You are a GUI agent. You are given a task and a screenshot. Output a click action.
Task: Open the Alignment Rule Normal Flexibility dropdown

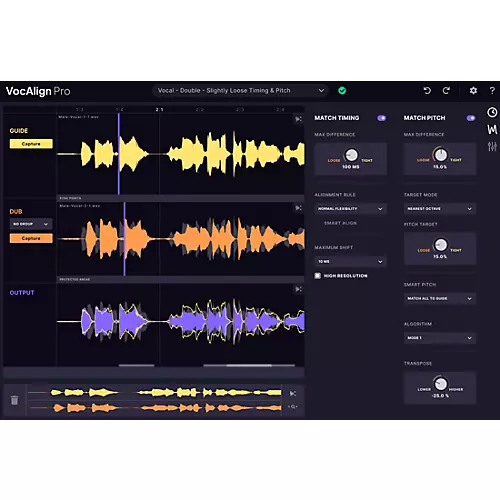(350, 209)
